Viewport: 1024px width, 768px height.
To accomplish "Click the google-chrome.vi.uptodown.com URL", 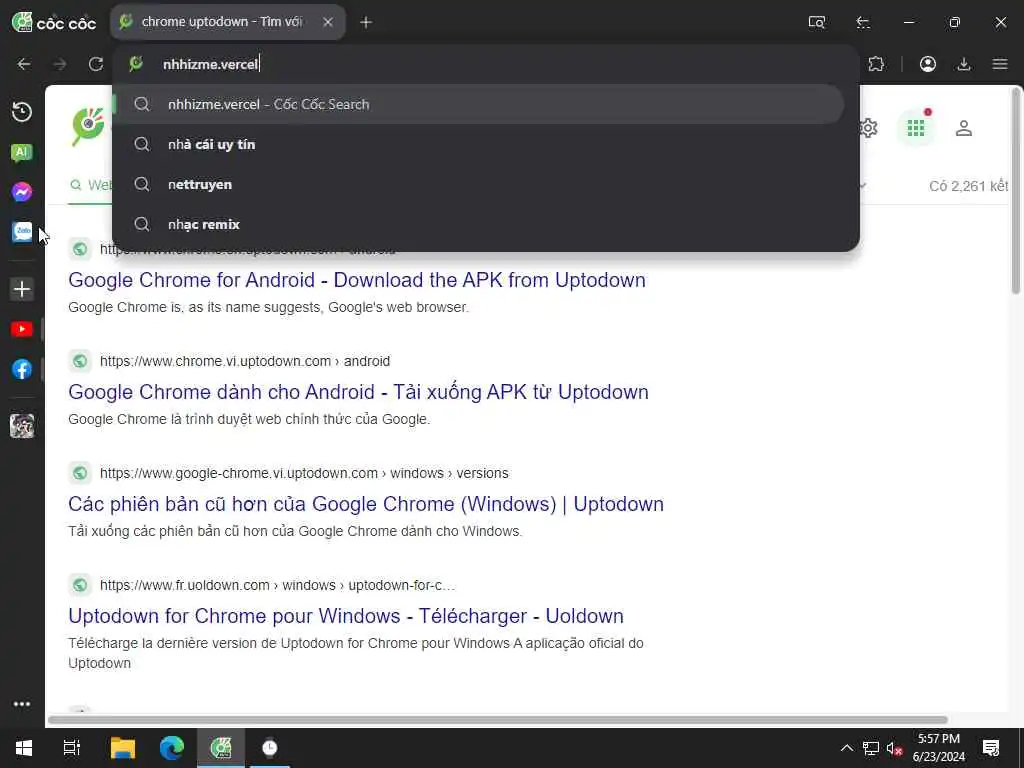I will click(x=304, y=473).
